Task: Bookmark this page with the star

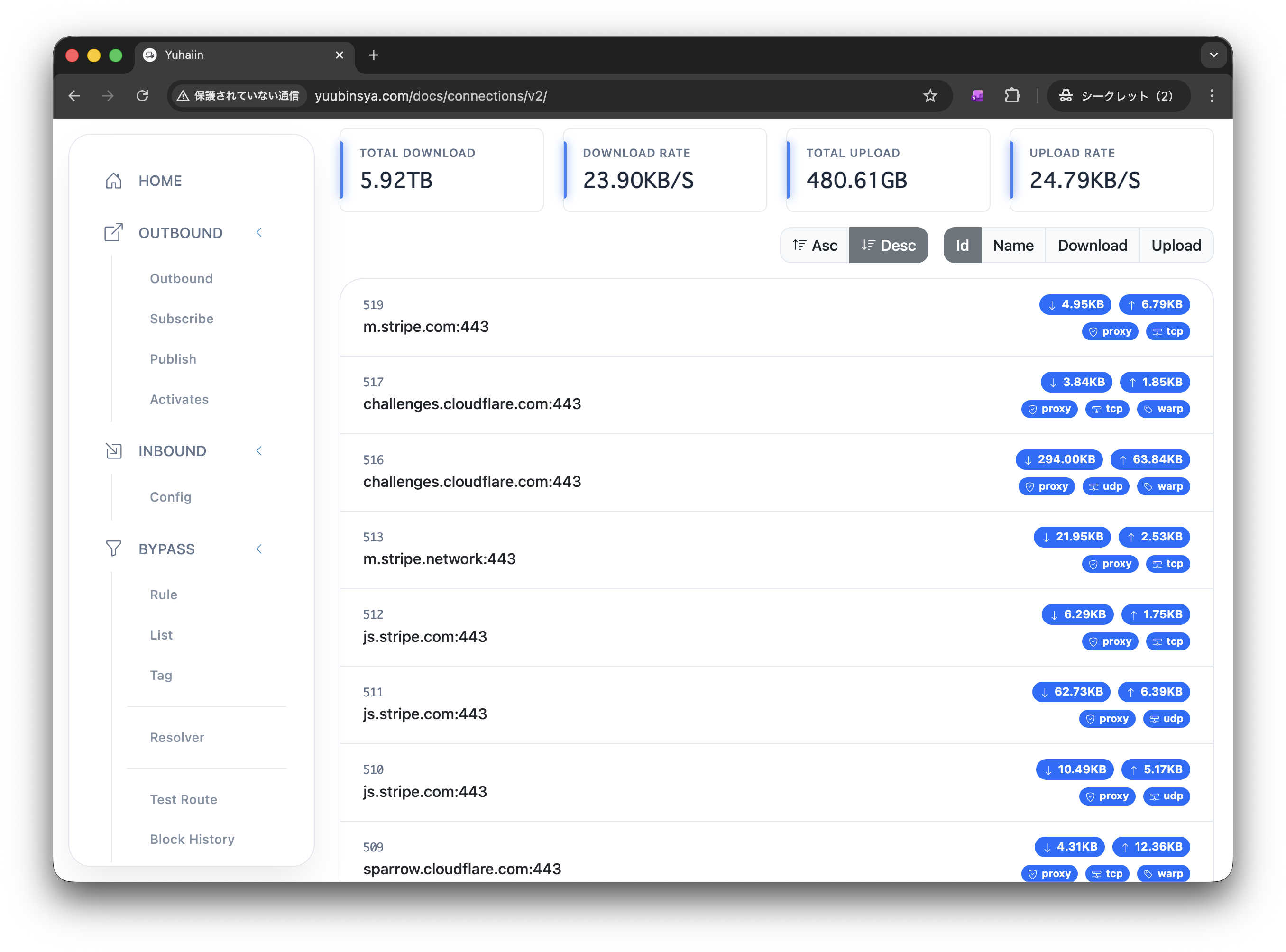Action: (x=930, y=96)
